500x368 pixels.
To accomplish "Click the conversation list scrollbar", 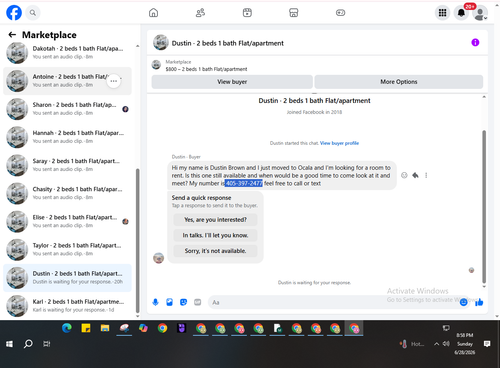I will [x=138, y=240].
